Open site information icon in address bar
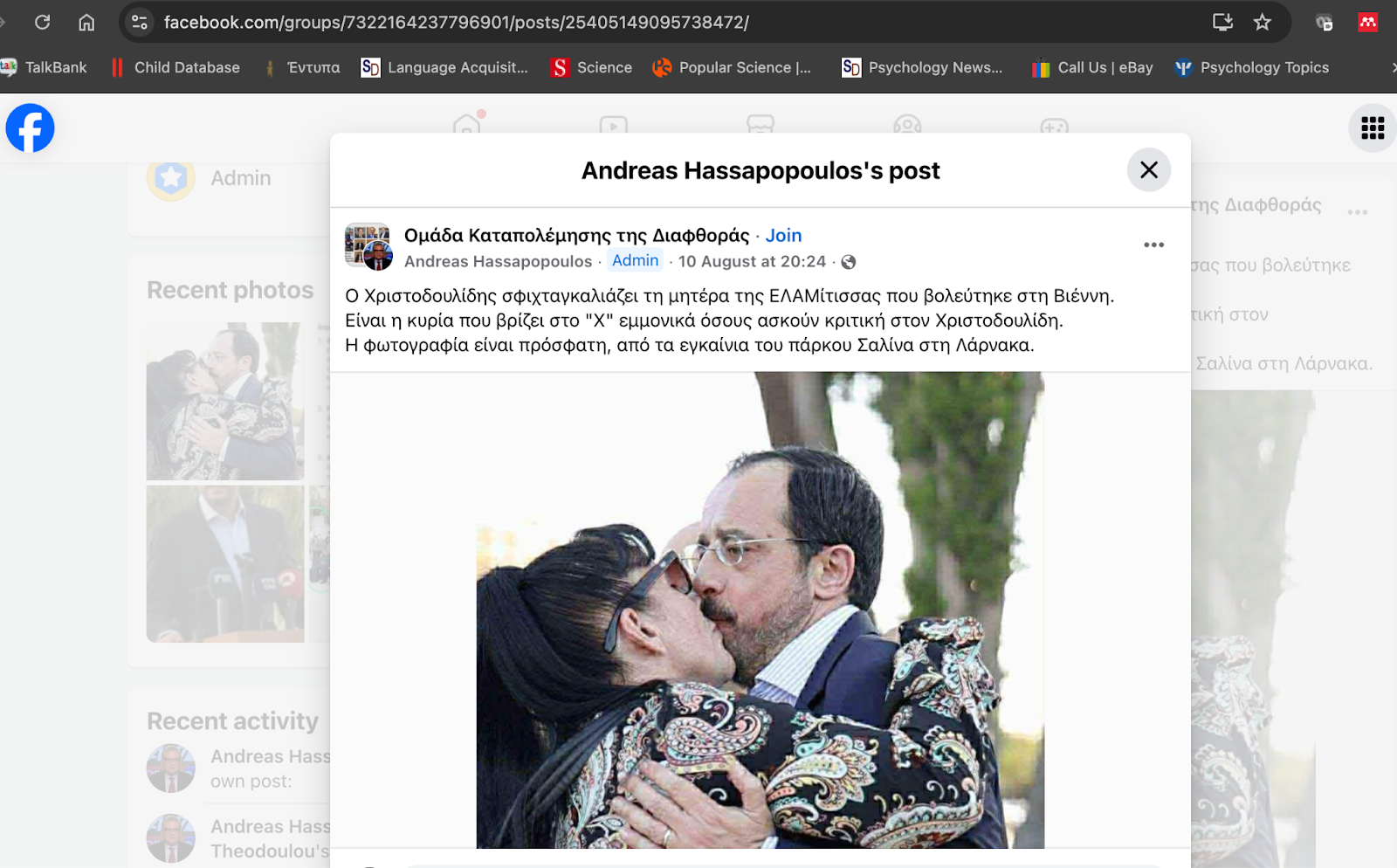Screen dimensions: 1397x868 140,22
